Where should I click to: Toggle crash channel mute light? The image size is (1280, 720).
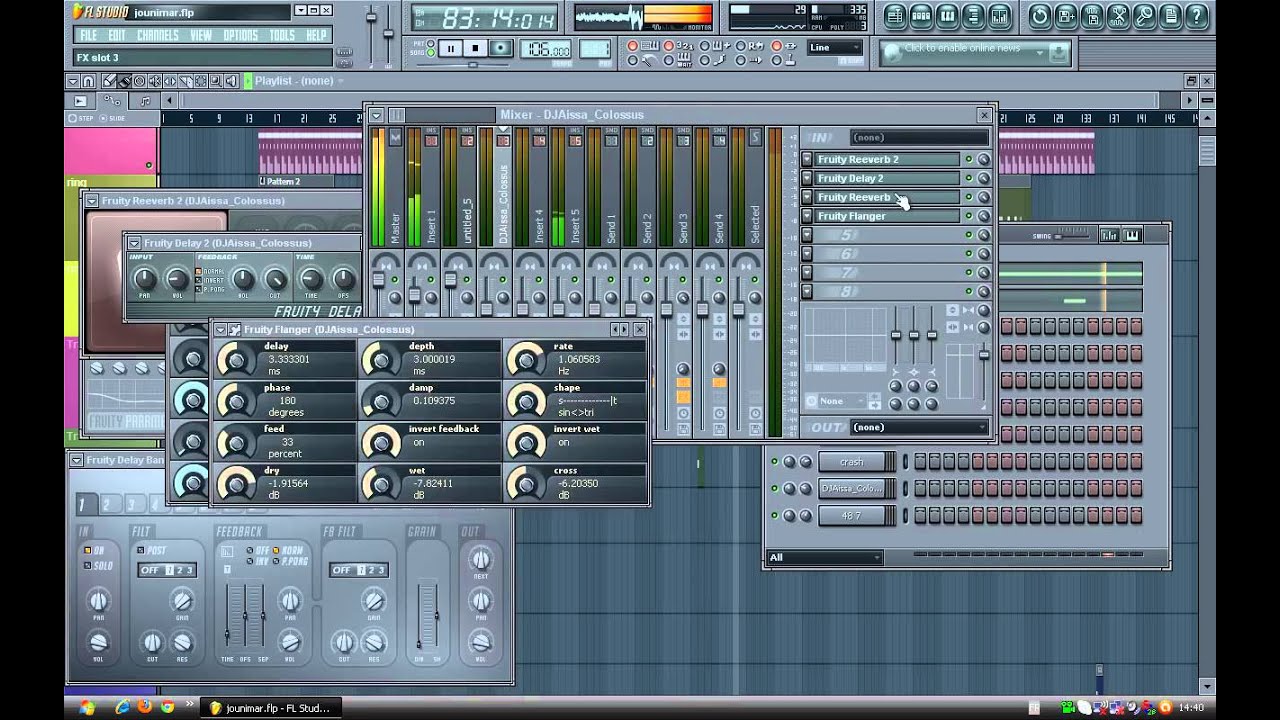pos(774,462)
